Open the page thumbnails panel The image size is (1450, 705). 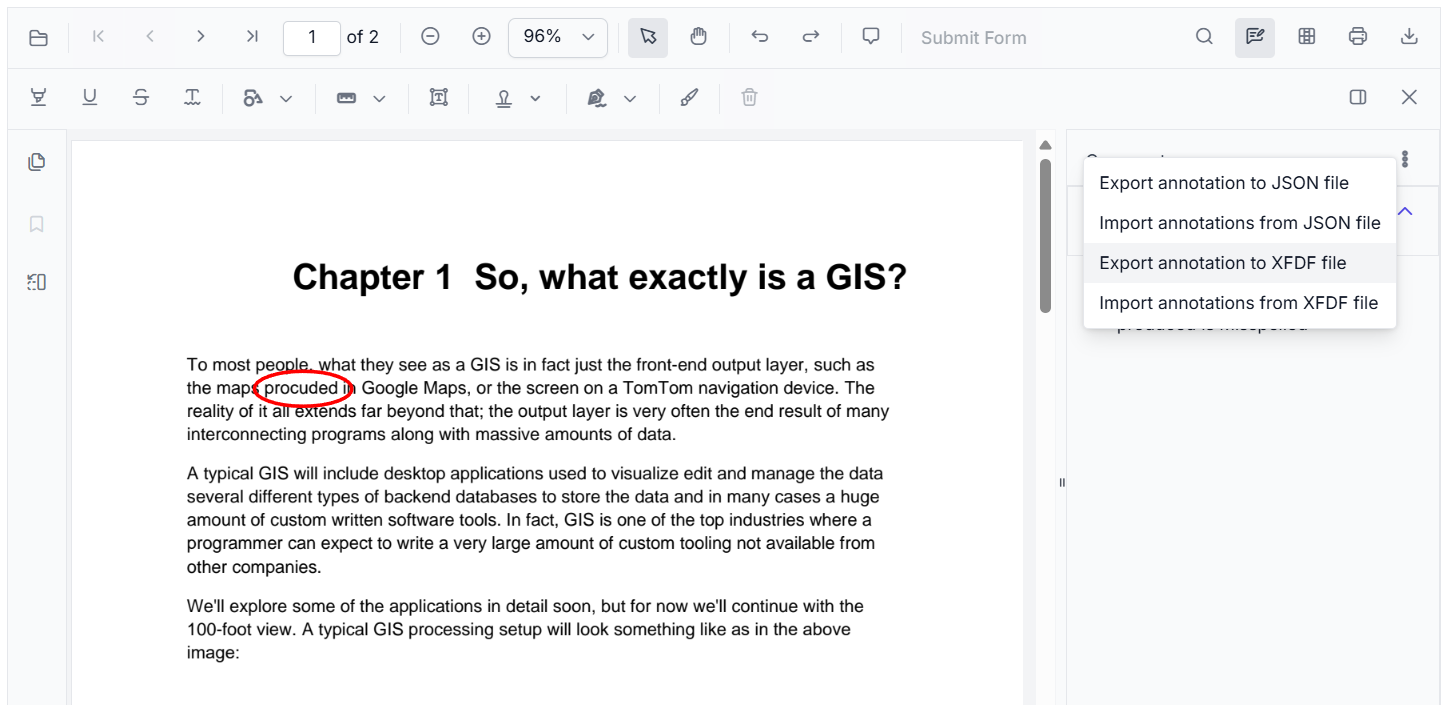[x=37, y=162]
